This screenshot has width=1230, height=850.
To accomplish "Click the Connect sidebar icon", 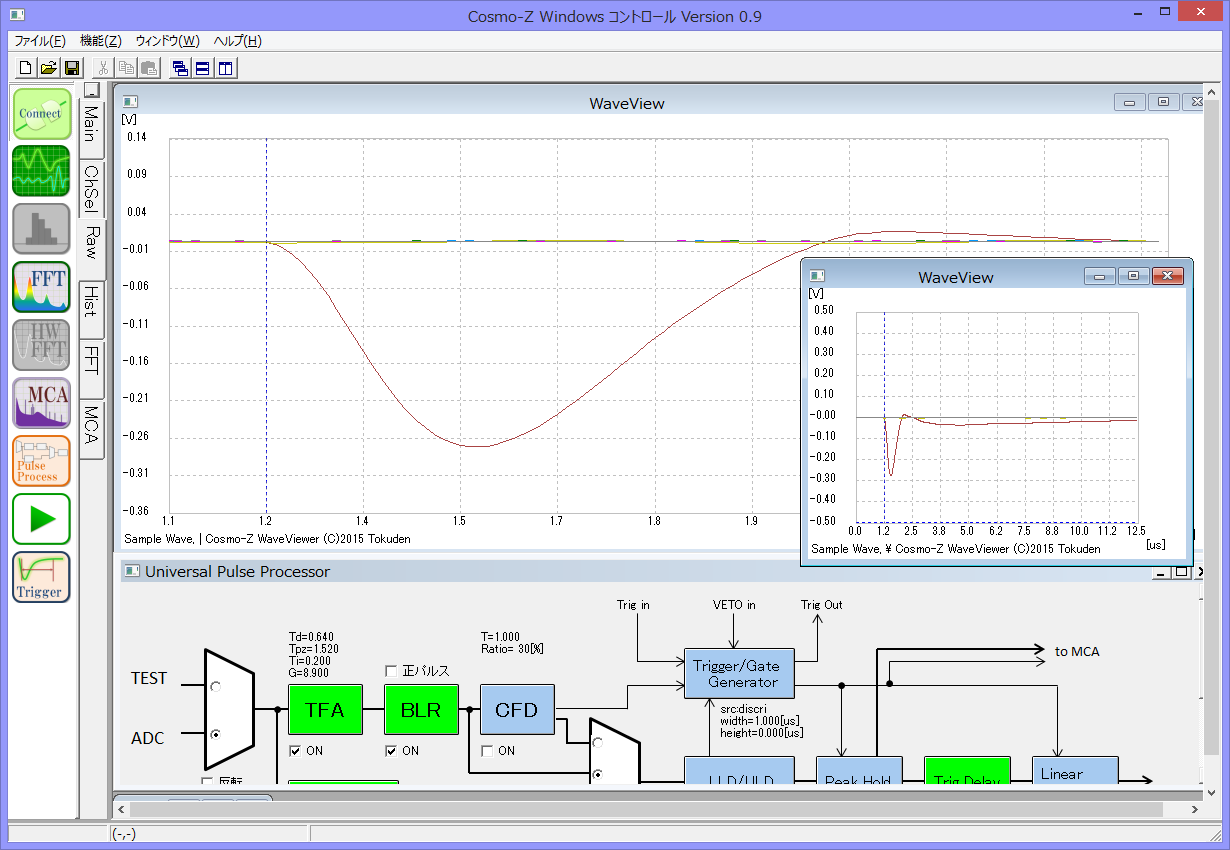I will 41,114.
